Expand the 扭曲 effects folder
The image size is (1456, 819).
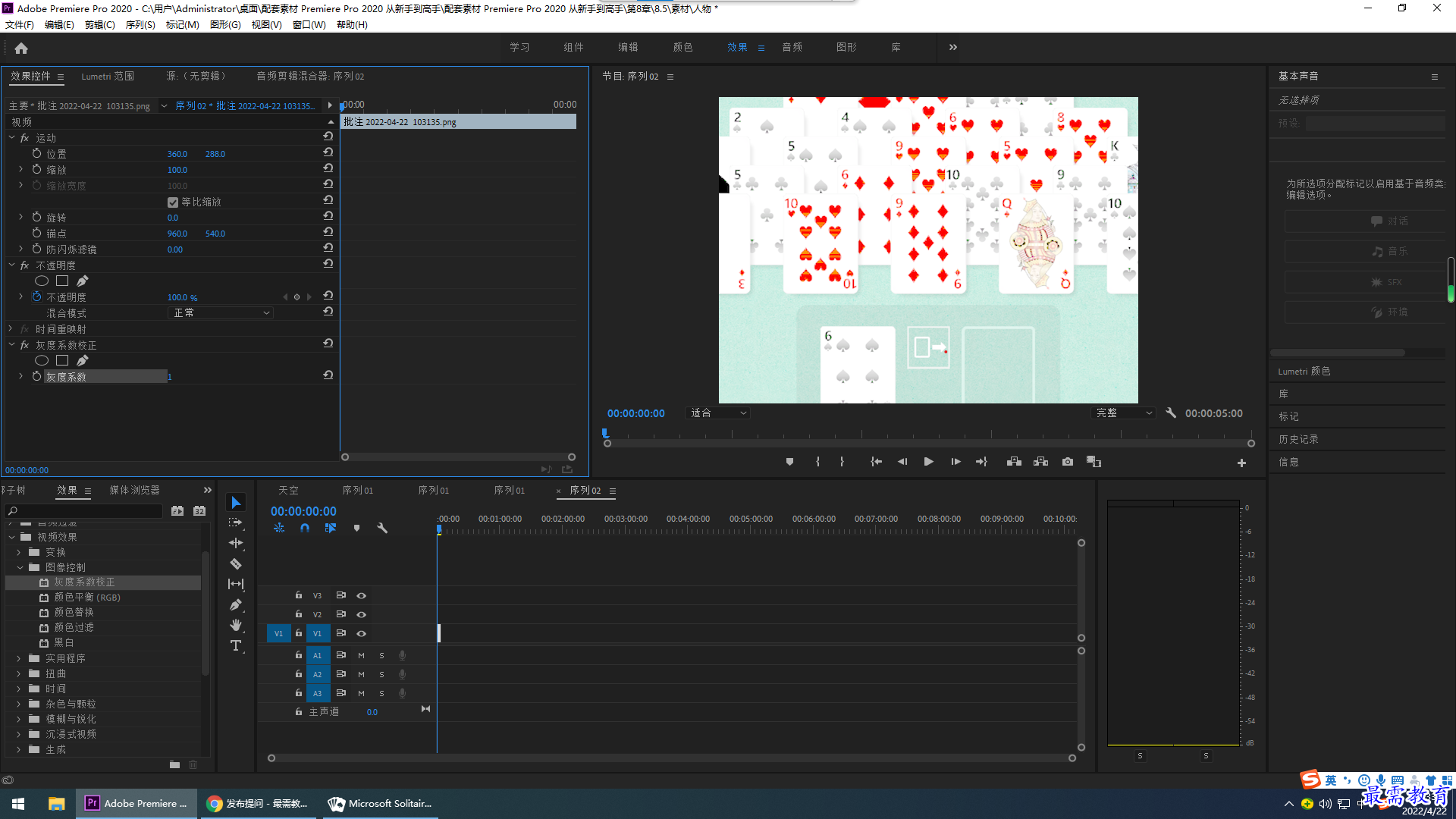click(19, 673)
